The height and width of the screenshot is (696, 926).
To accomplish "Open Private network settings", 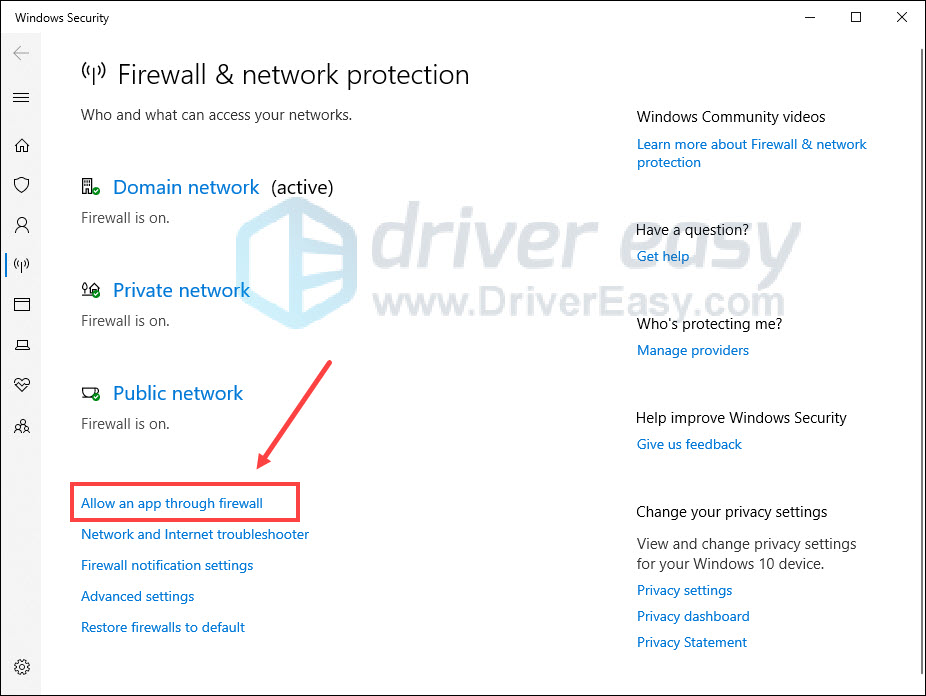I will click(x=181, y=290).
